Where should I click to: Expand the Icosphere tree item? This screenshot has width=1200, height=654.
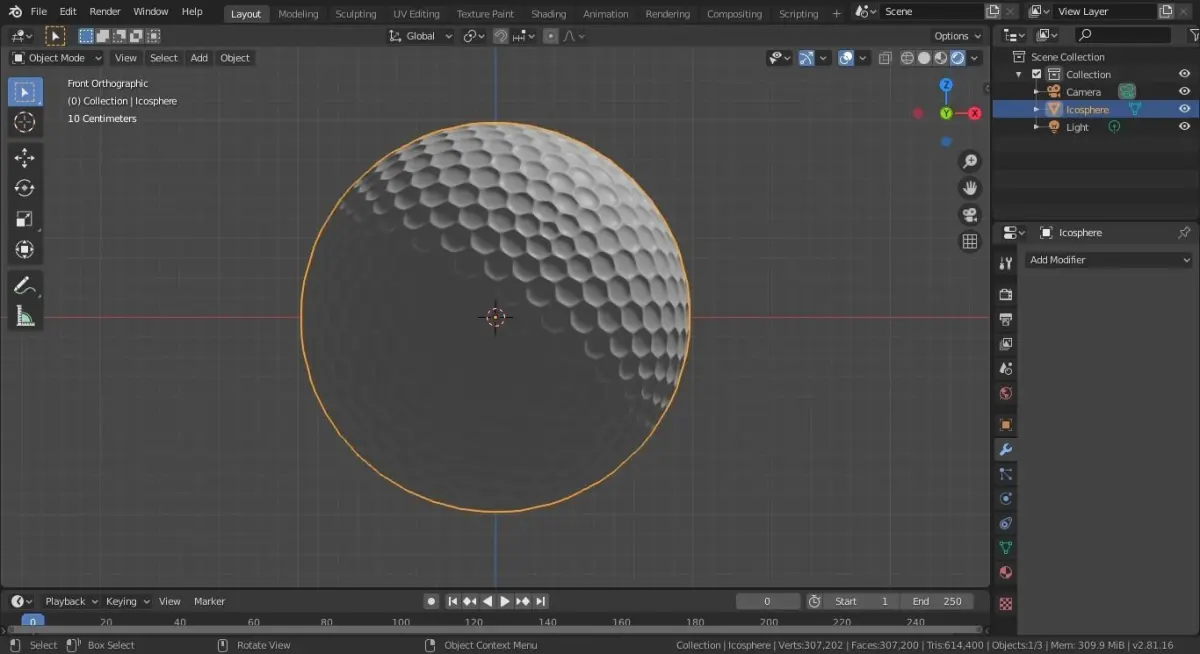tap(1036, 109)
